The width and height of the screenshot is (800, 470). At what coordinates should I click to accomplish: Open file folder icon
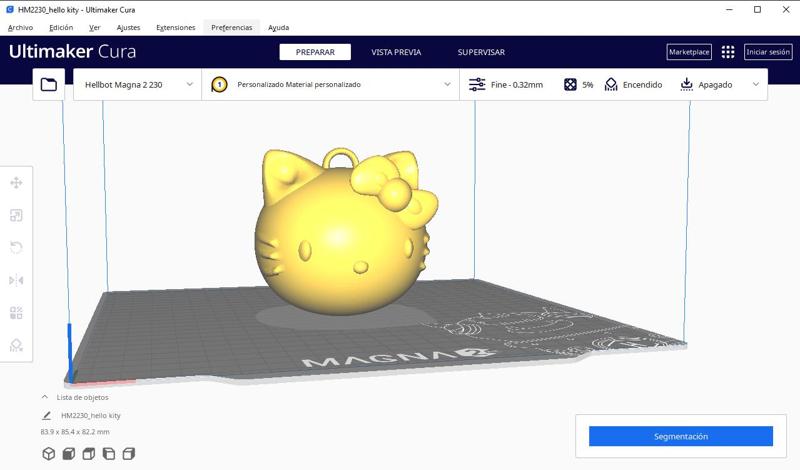pos(48,84)
